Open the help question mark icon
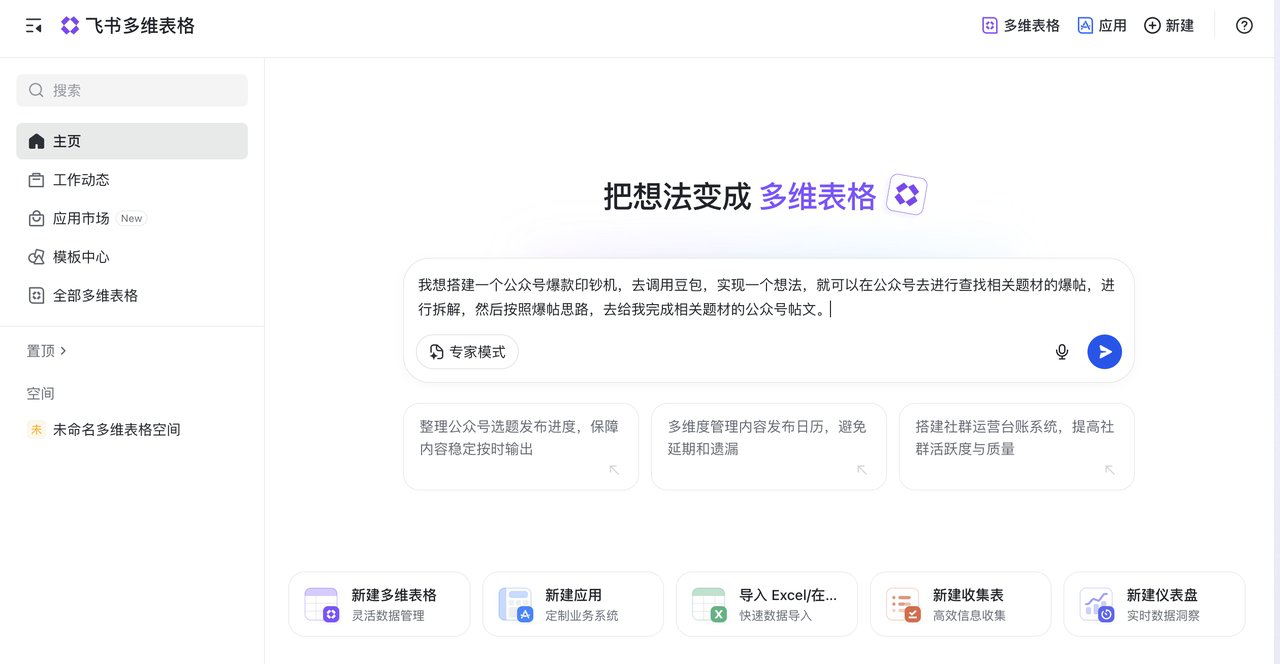The height and width of the screenshot is (664, 1280). click(x=1244, y=26)
